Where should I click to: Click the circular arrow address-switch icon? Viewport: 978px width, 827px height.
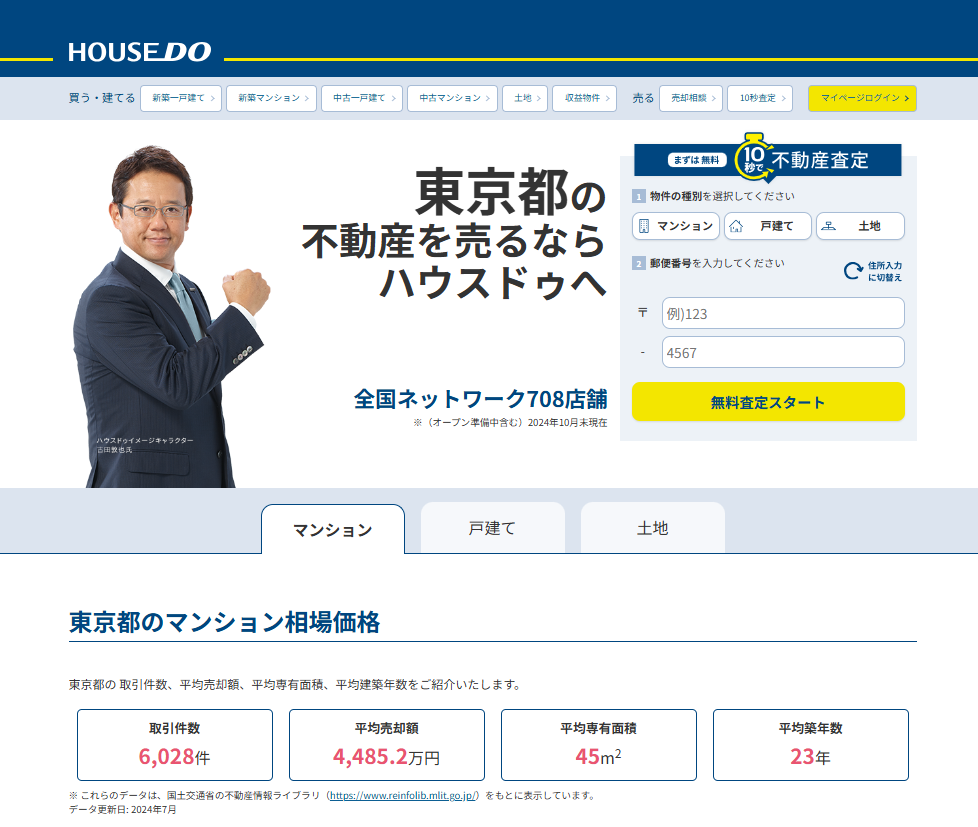click(853, 271)
